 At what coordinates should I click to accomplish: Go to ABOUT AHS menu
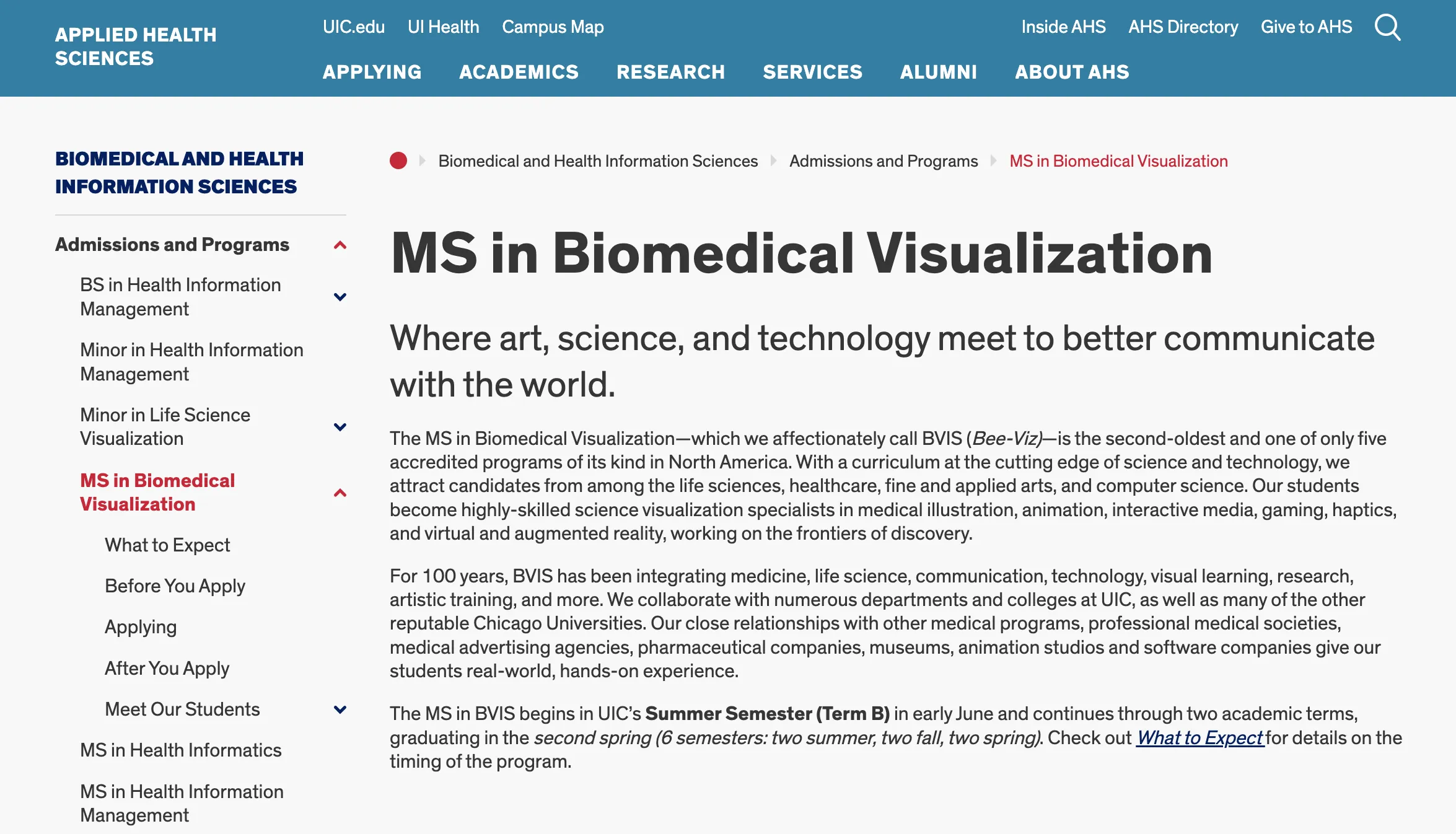tap(1072, 72)
